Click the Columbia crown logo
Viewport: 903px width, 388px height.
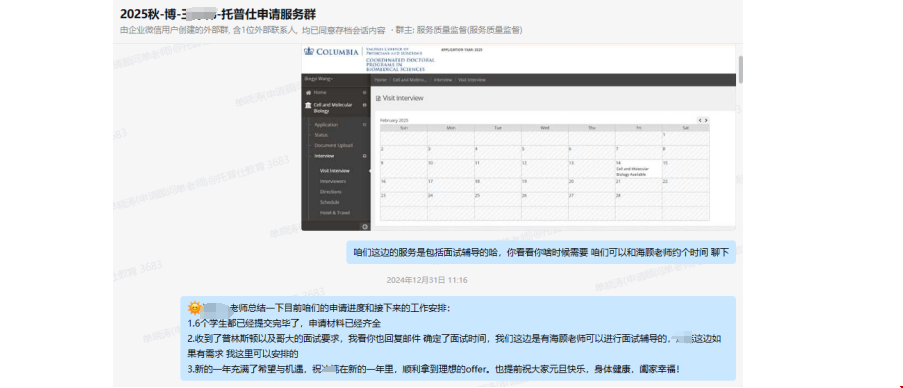[x=309, y=52]
